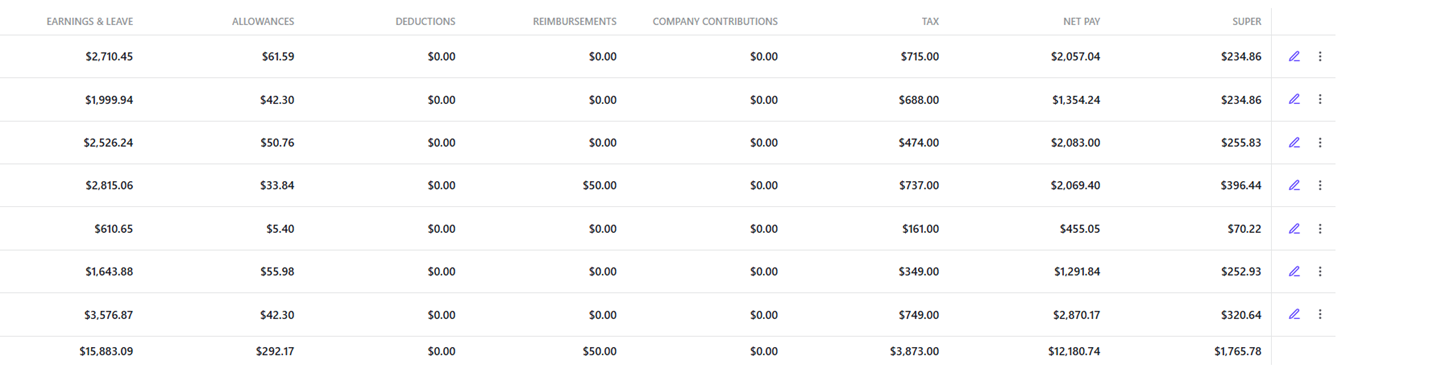Click the $50.00 reimbursements cell
The width and height of the screenshot is (1454, 385).
tap(600, 185)
